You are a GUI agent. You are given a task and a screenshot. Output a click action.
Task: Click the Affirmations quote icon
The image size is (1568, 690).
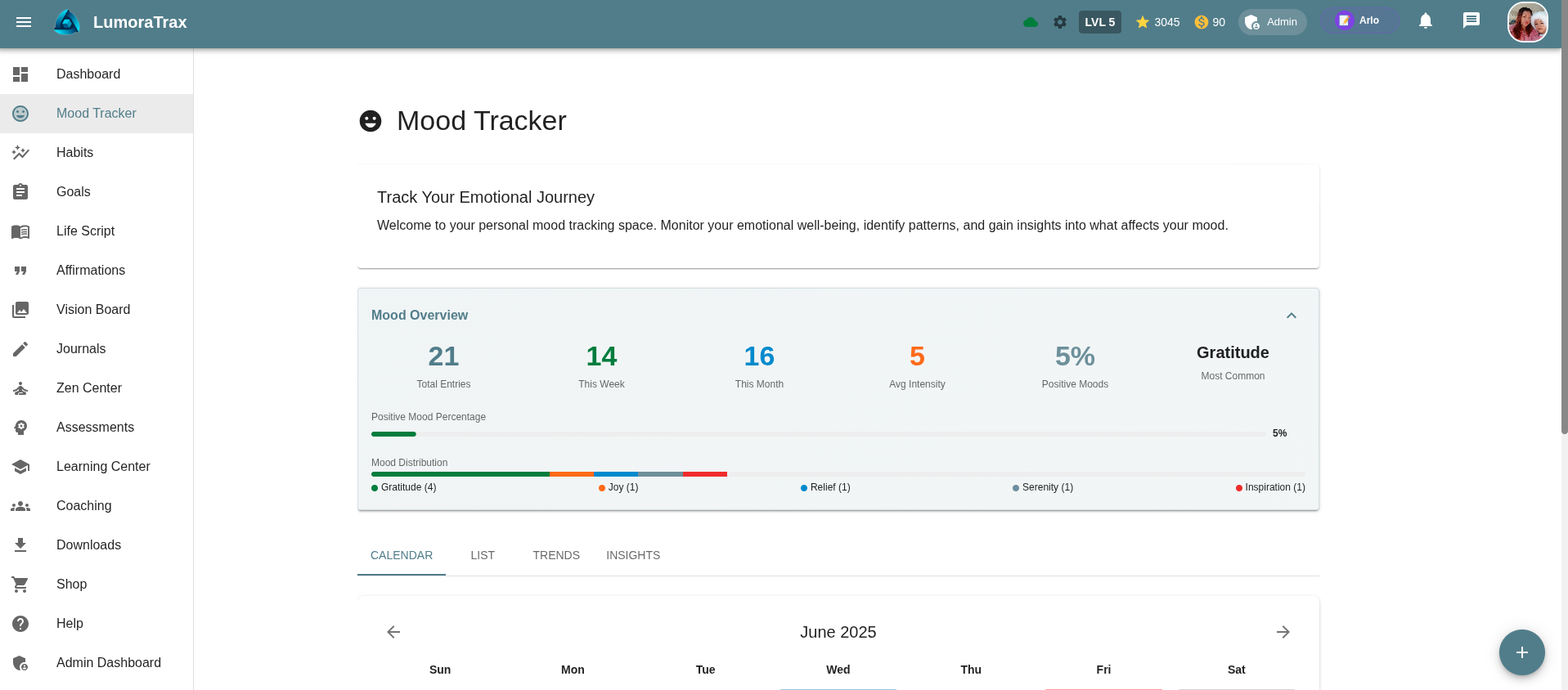[20, 271]
